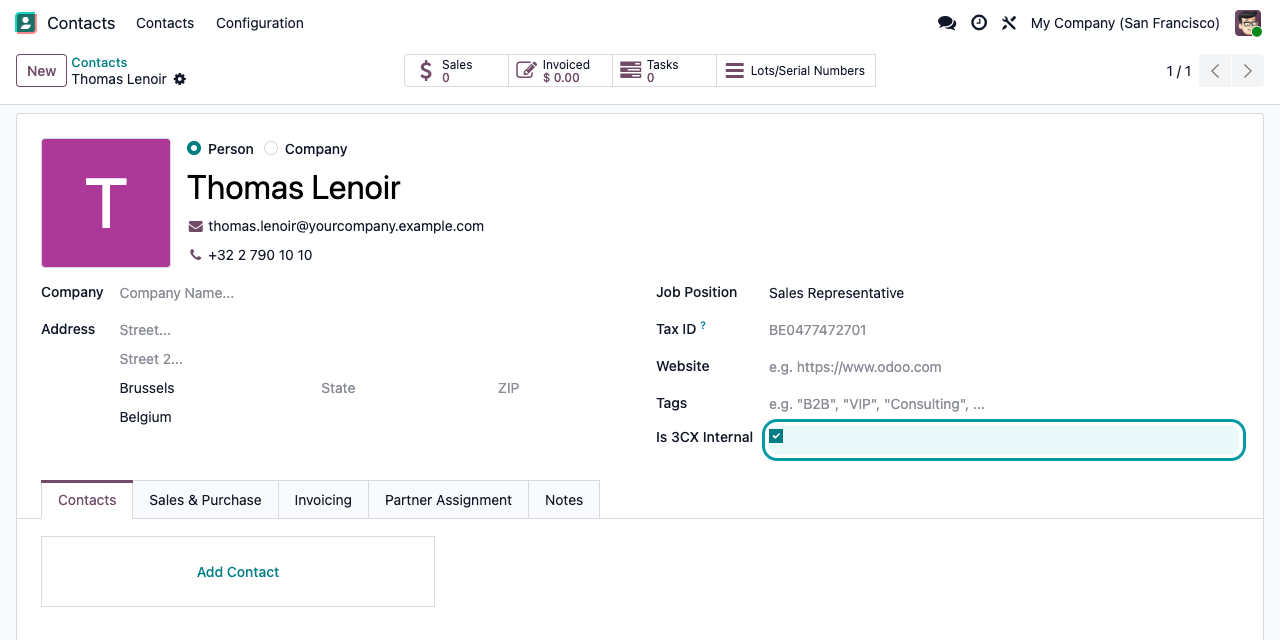Image resolution: width=1280 pixels, height=640 pixels.
Task: Open the Tasks stat button
Action: [x=664, y=71]
